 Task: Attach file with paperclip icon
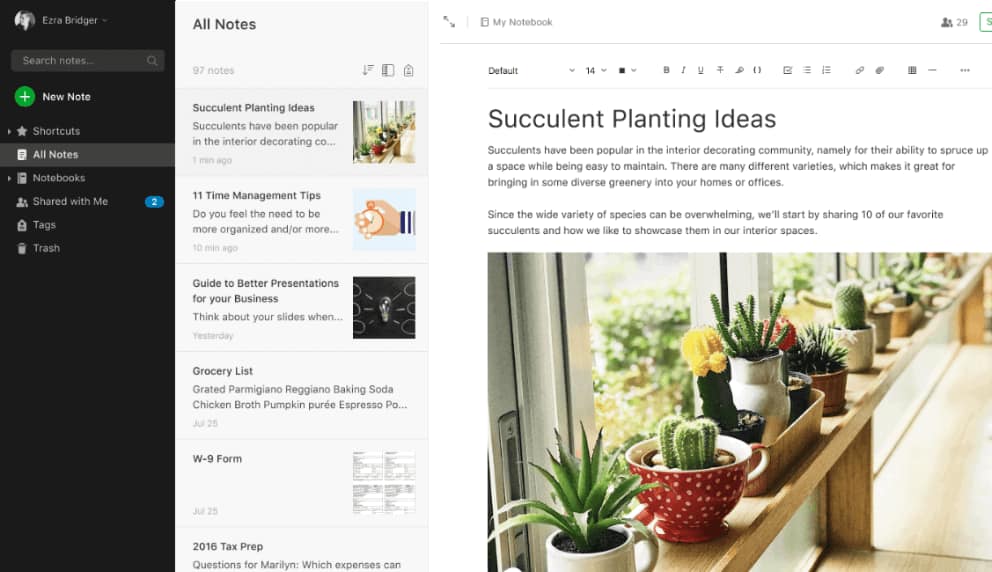pos(879,70)
